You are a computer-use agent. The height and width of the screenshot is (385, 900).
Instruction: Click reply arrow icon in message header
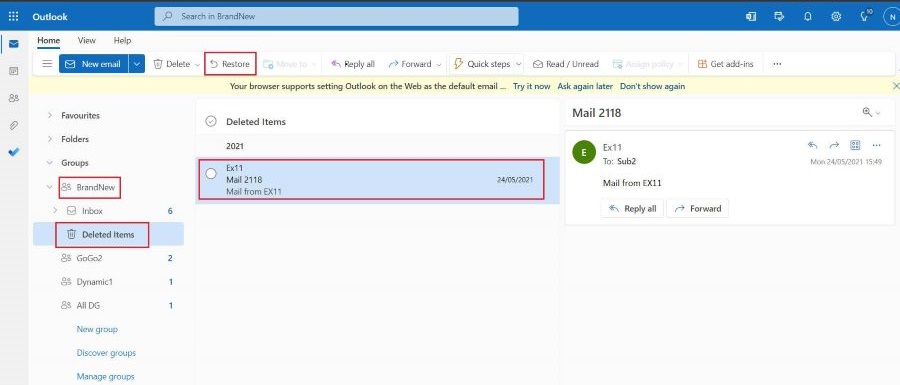click(x=812, y=145)
